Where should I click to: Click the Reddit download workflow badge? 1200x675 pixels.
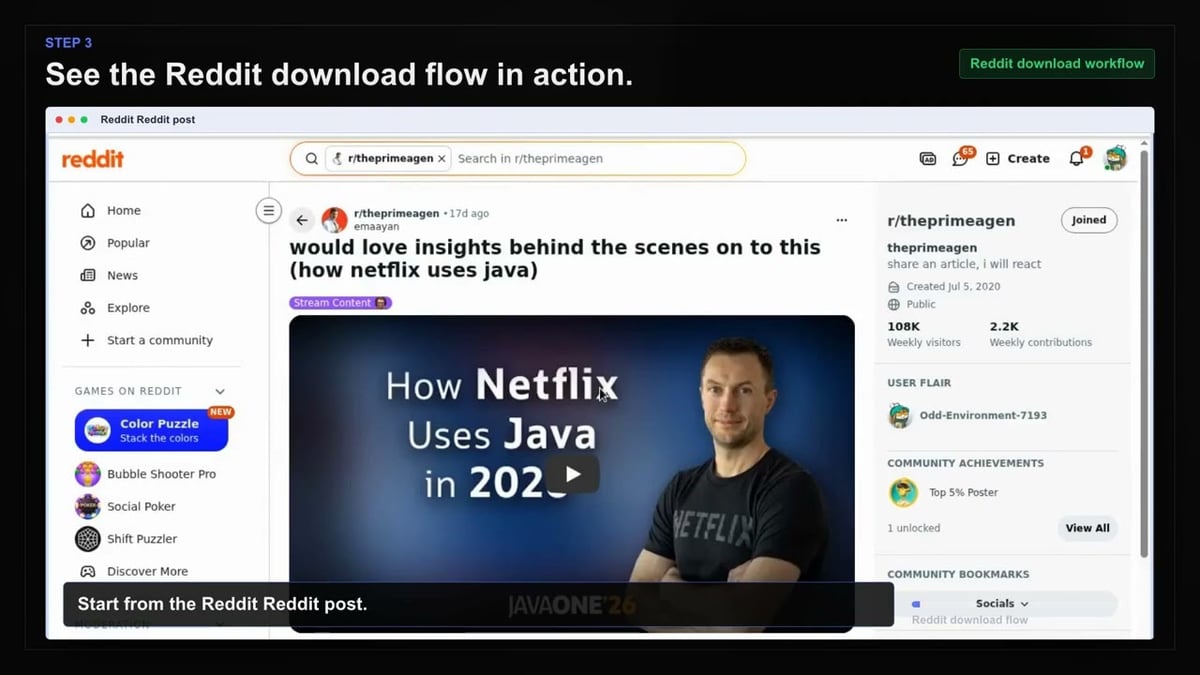point(1057,64)
